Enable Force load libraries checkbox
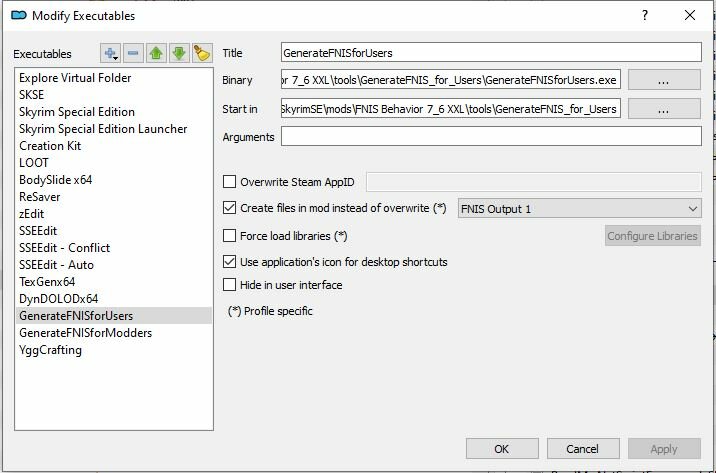The height and width of the screenshot is (473, 716). (229, 236)
